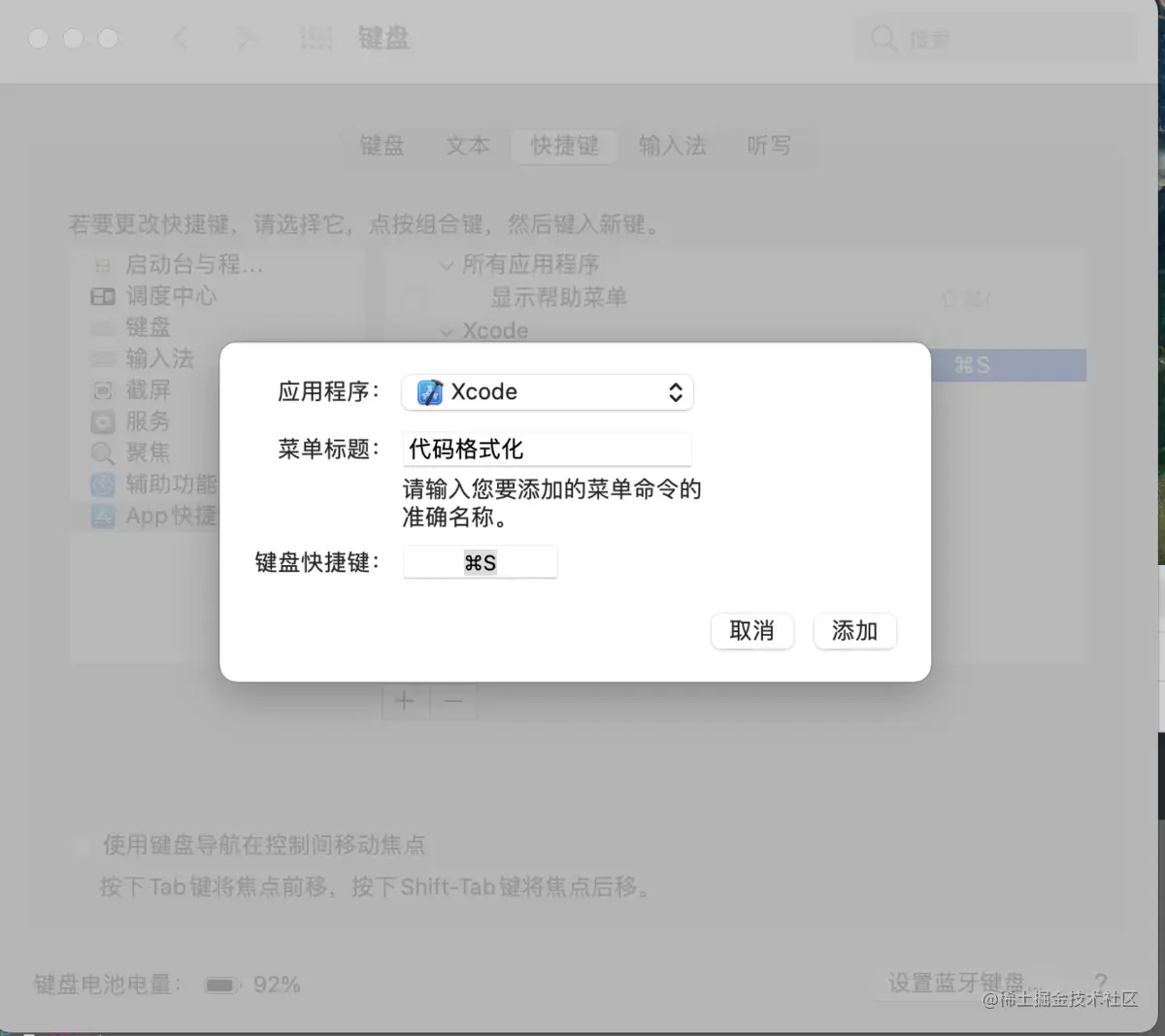
Task: Collapse the Xcode group chevron
Action: point(447,331)
